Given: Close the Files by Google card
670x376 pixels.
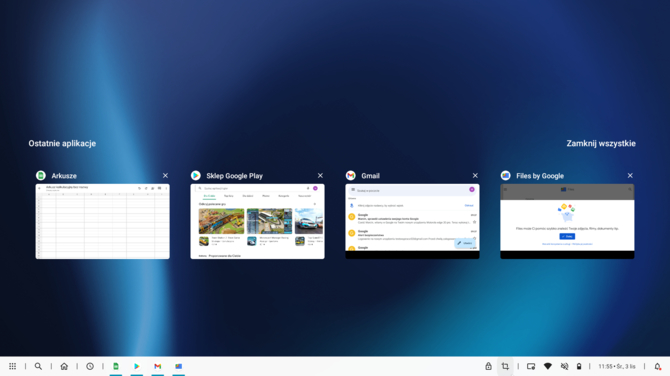Looking at the screenshot, I should click(630, 176).
